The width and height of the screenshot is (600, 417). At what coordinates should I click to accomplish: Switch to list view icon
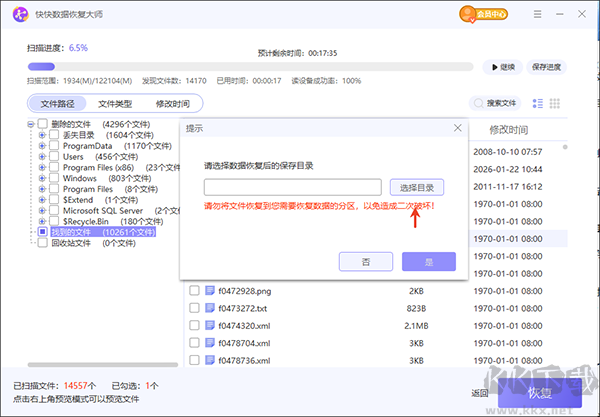pos(538,103)
